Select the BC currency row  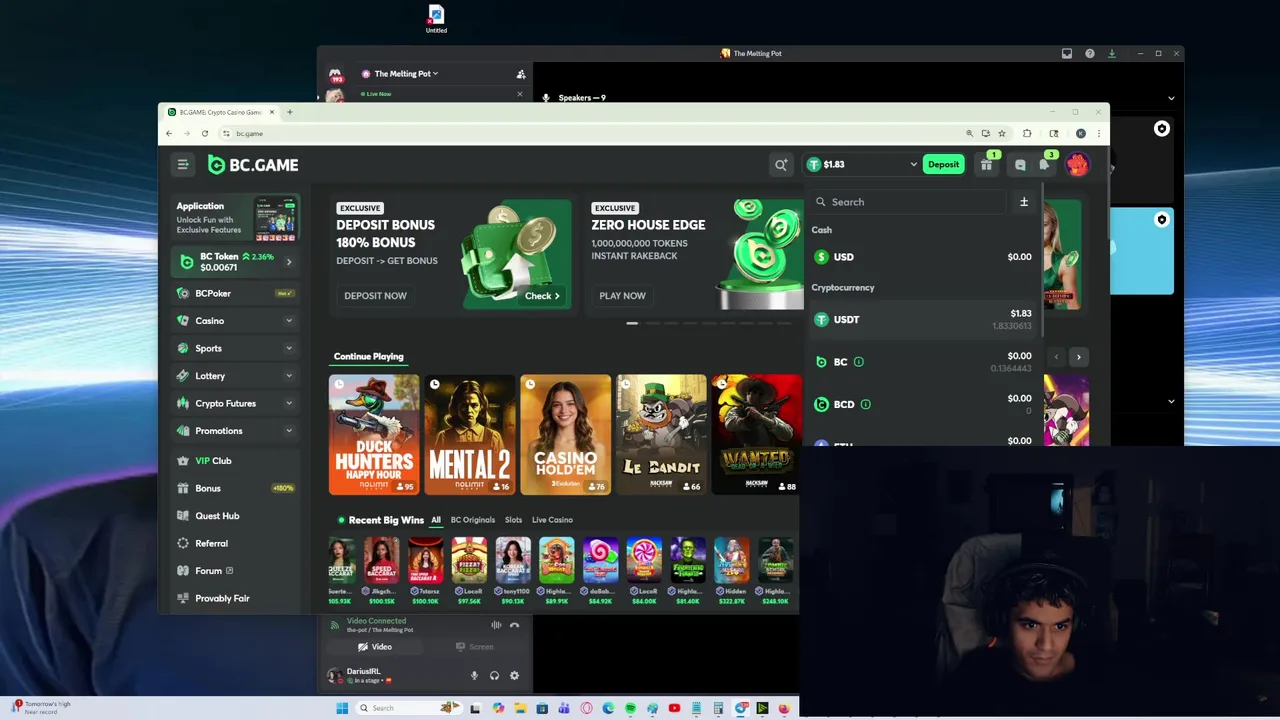pyautogui.click(x=925, y=362)
